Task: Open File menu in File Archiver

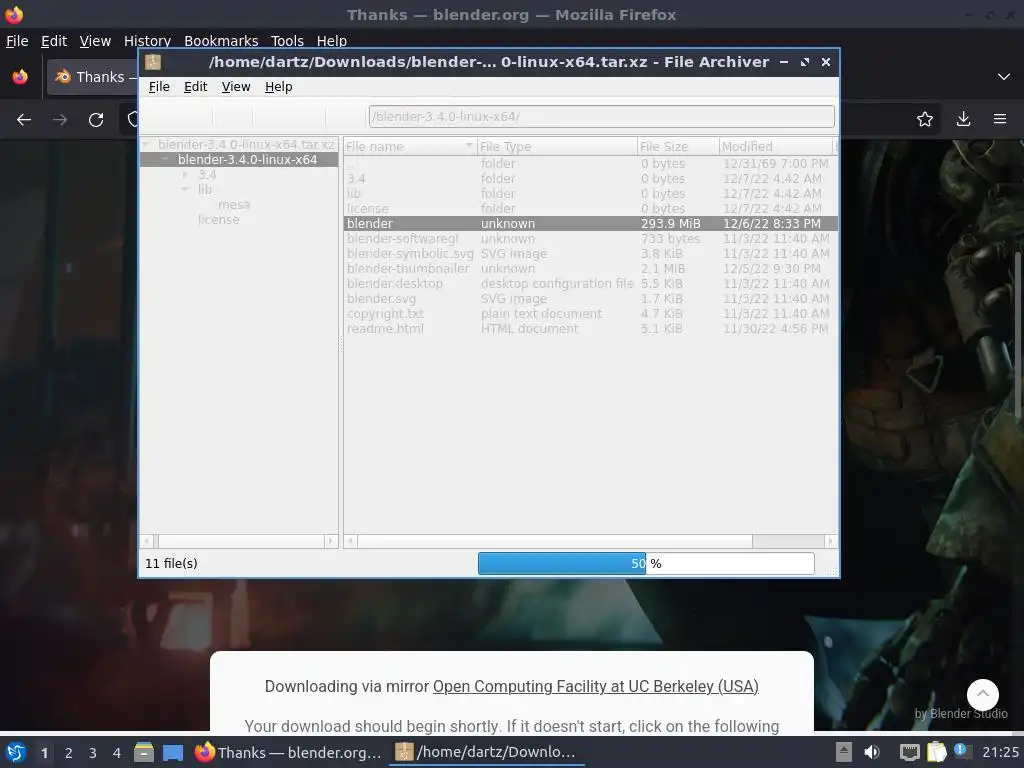Action: (159, 87)
